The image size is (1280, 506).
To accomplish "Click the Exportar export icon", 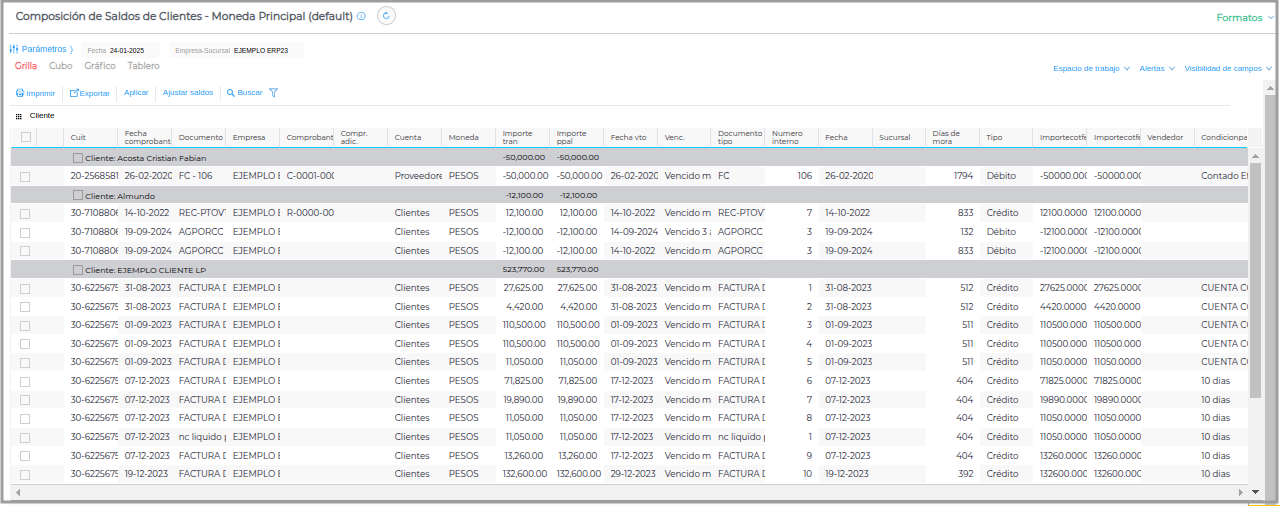I will (x=74, y=93).
